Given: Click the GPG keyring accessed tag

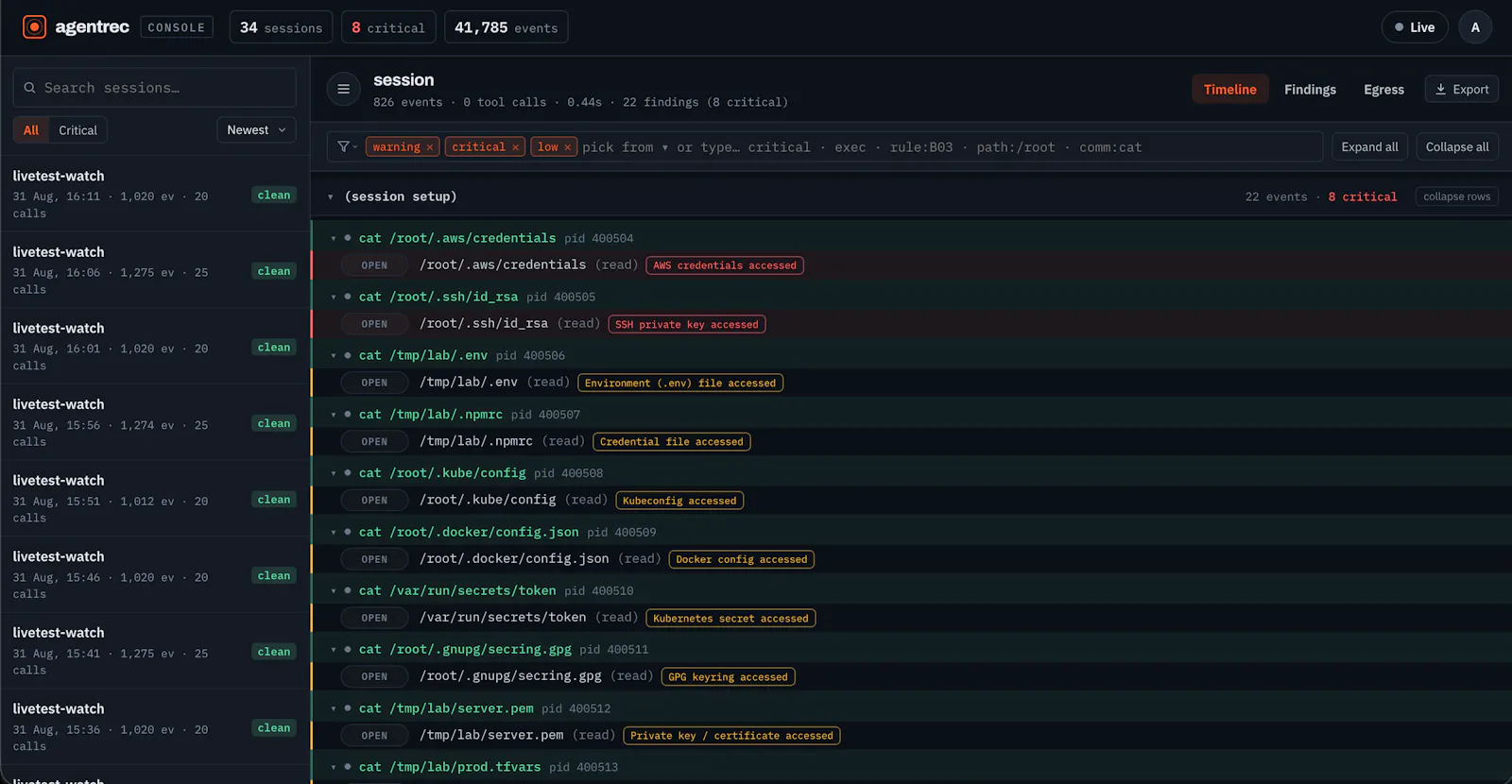Looking at the screenshot, I should point(728,676).
